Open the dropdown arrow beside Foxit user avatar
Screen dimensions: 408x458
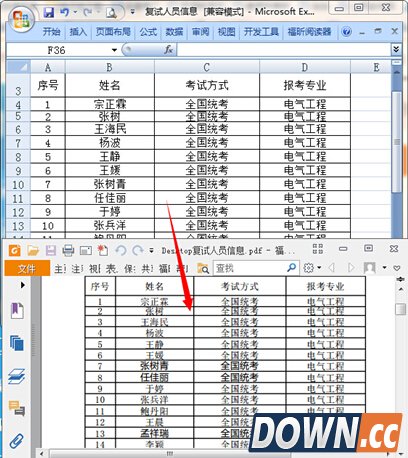click(384, 268)
